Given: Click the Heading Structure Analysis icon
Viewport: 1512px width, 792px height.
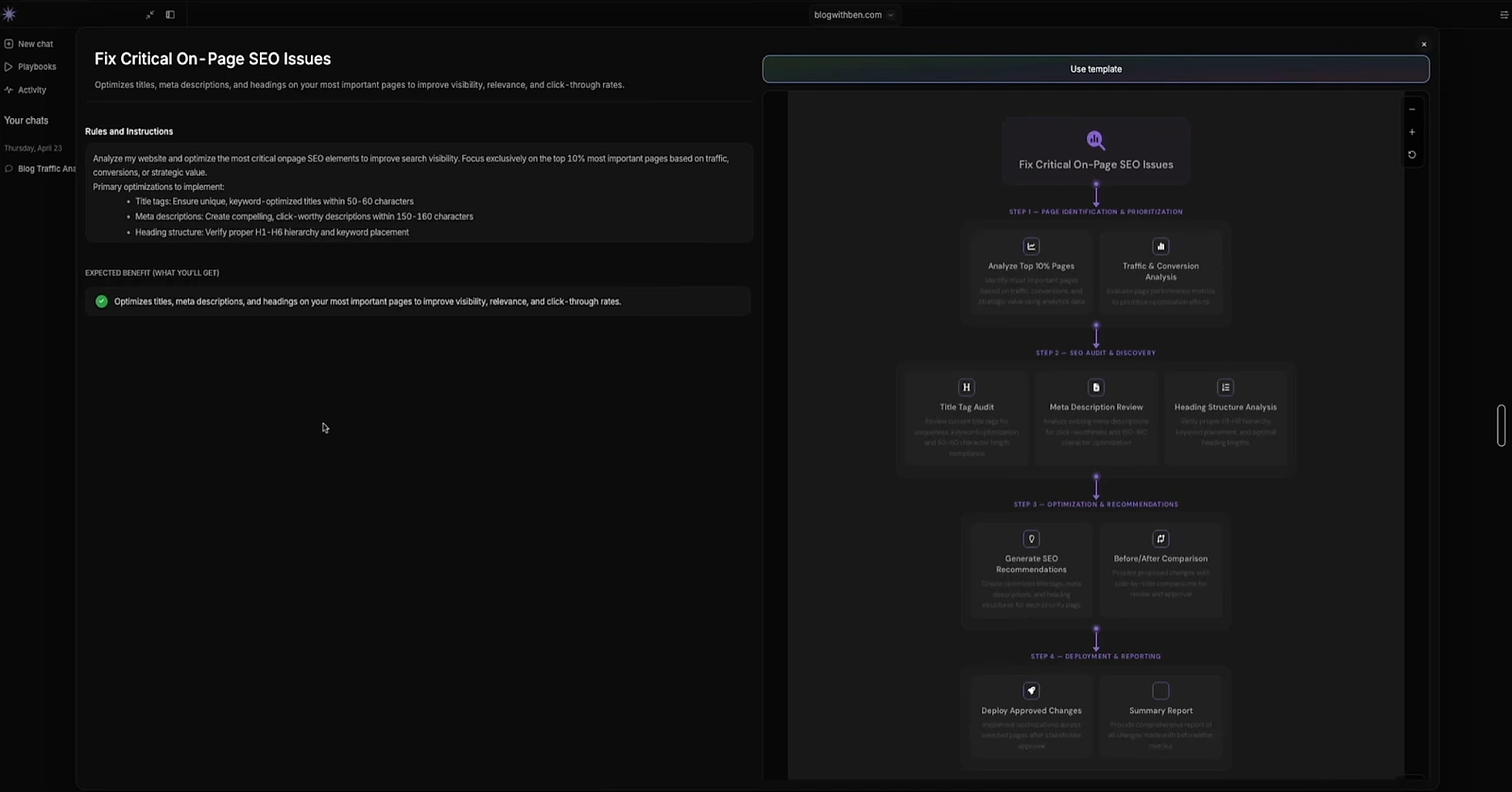Looking at the screenshot, I should point(1226,387).
